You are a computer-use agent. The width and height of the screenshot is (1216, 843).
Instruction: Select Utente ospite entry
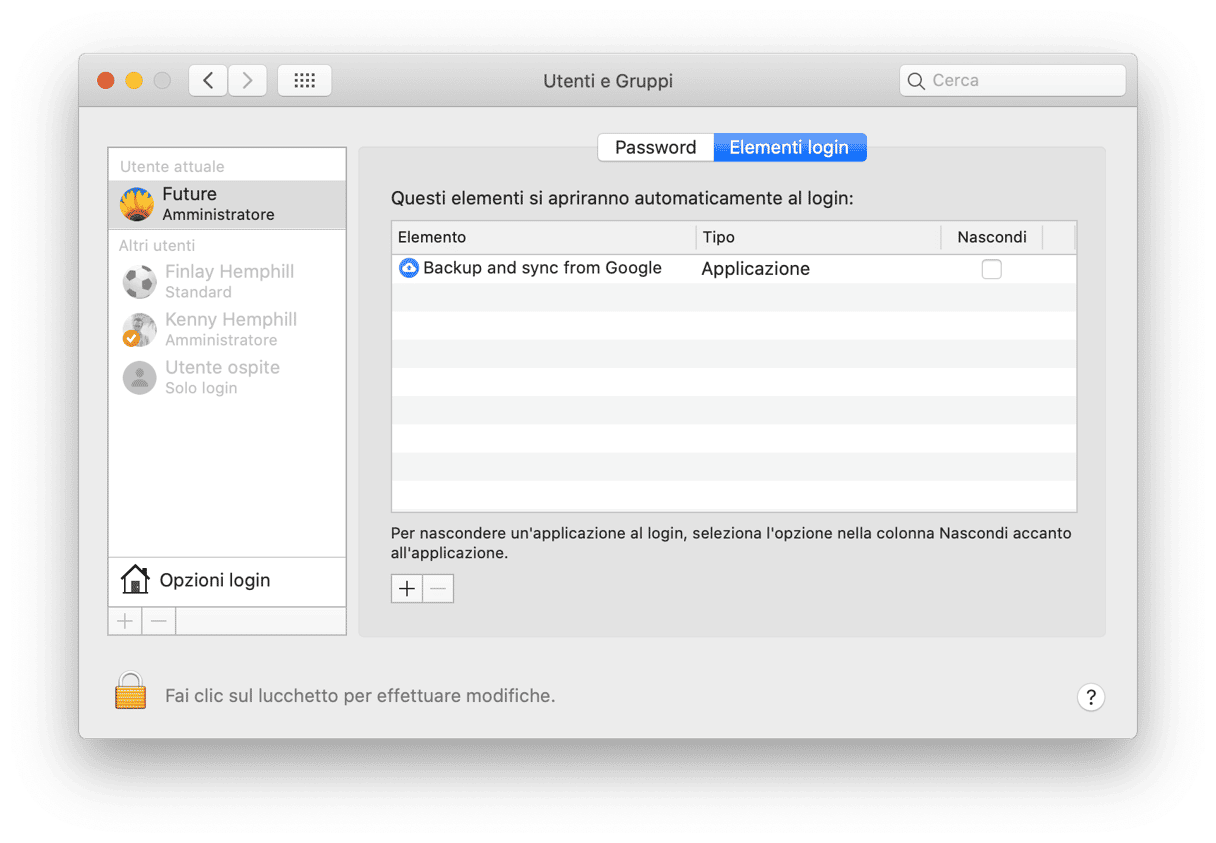(227, 377)
